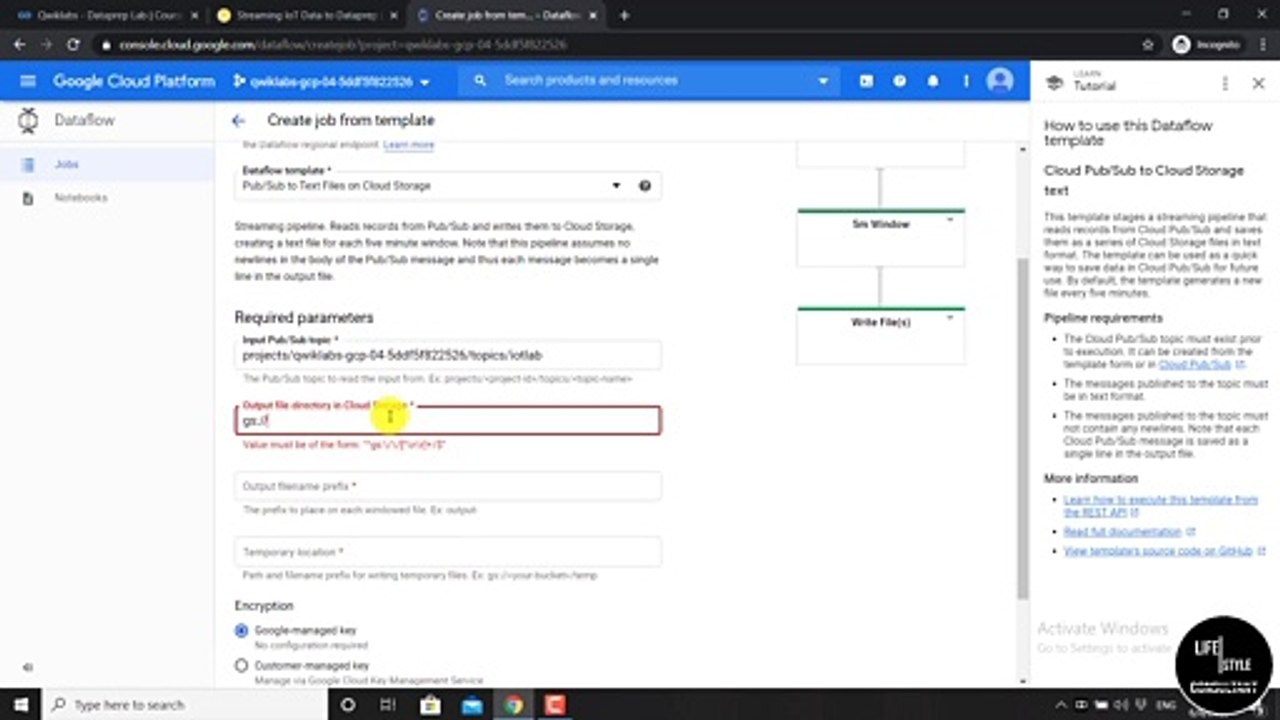Open the help question mark in header
Screen dimensions: 1280x720
[900, 81]
